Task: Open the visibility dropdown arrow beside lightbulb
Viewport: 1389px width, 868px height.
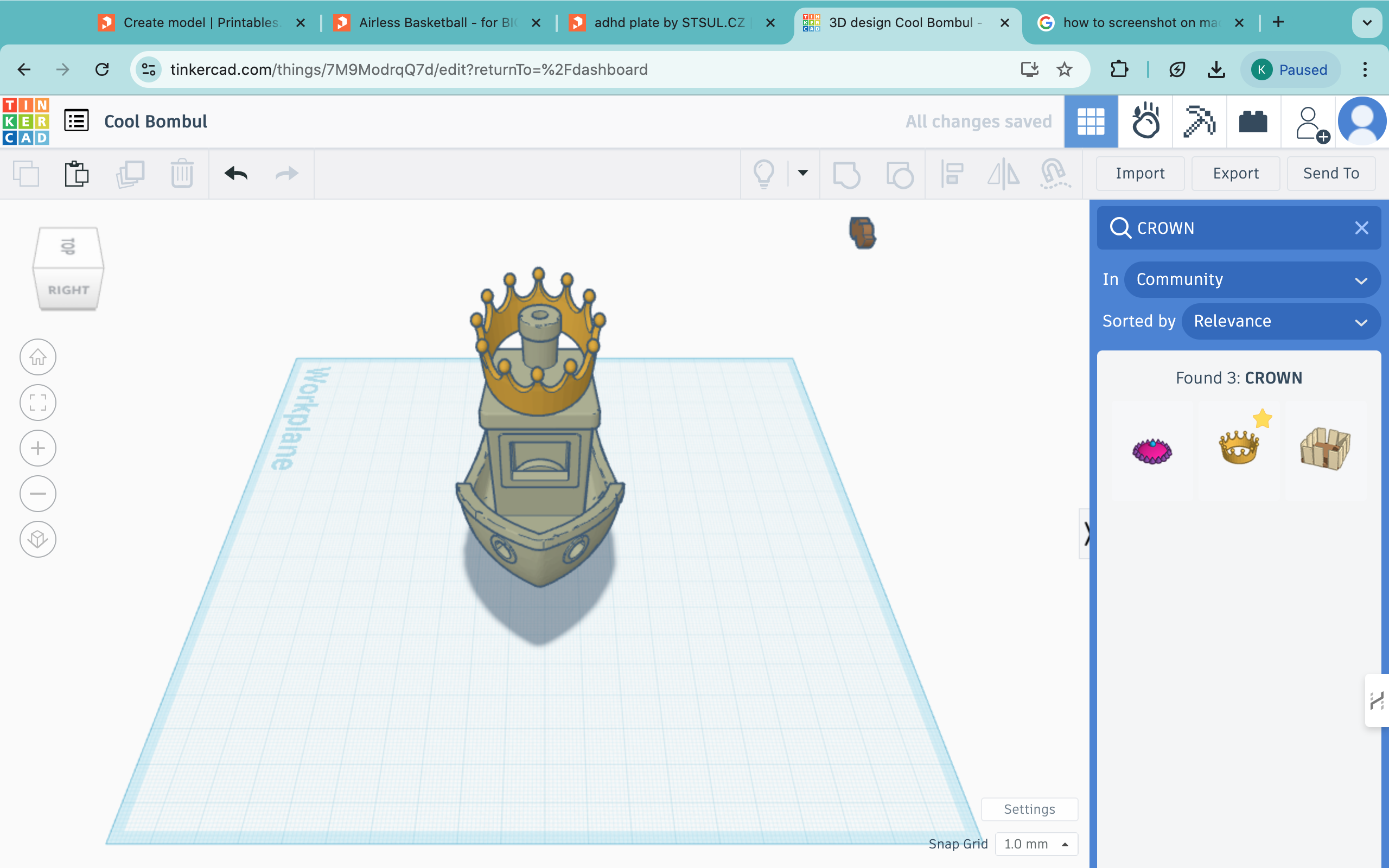Action: point(803,173)
